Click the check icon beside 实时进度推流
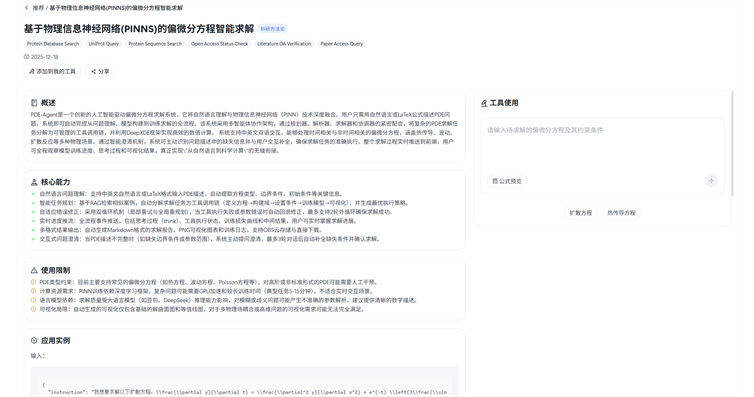Screen dimensions: 754x397 click(x=34, y=221)
